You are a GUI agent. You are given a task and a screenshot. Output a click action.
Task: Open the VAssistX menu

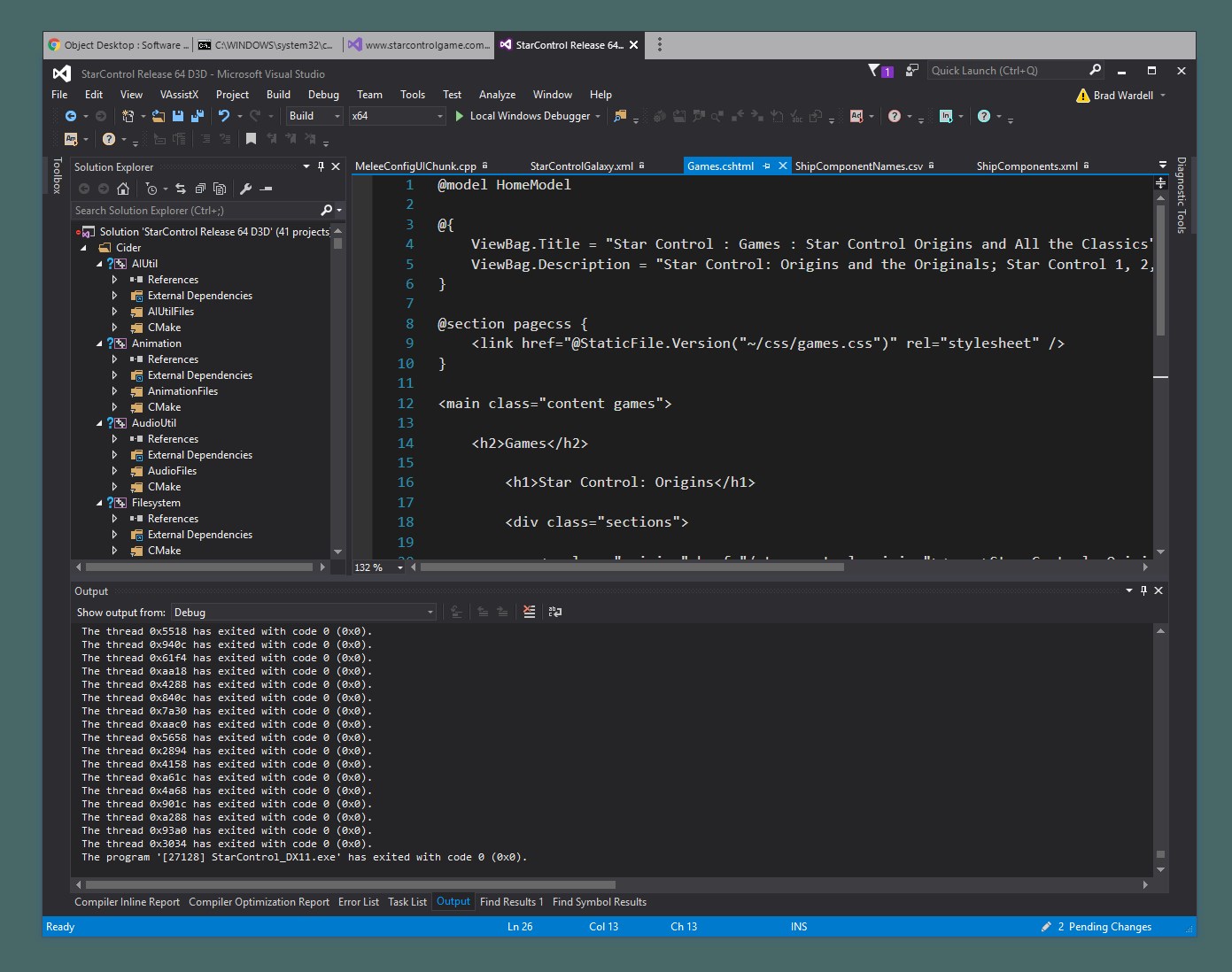[179, 95]
